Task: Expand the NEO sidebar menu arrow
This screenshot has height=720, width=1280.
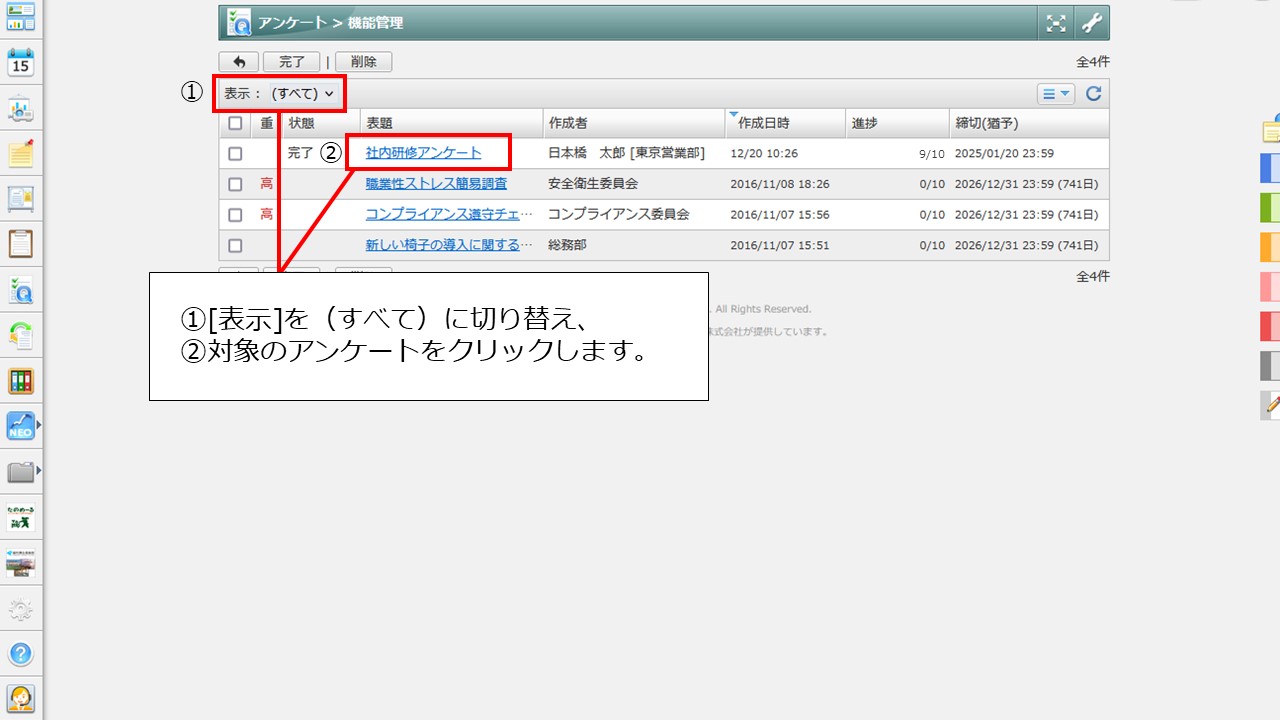Action: (39, 426)
